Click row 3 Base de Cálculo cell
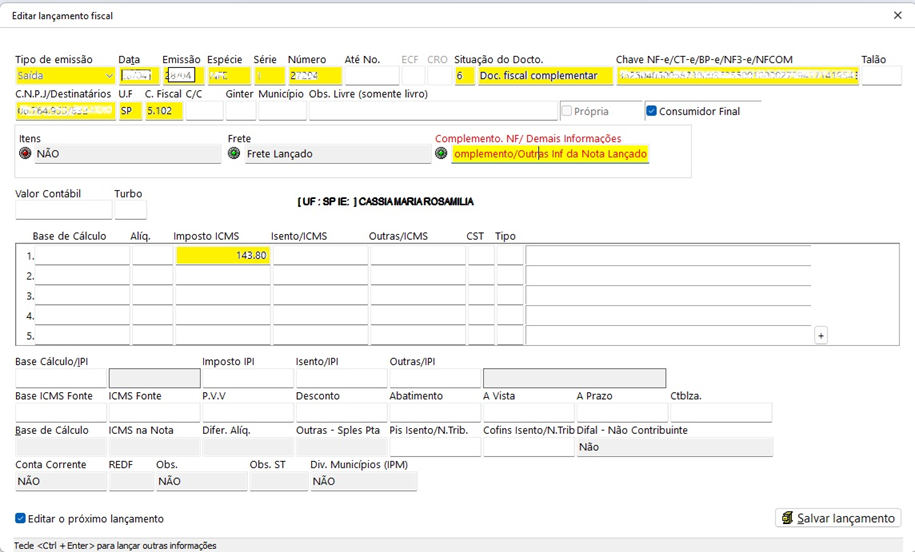The width and height of the screenshot is (915, 552). click(x=82, y=296)
